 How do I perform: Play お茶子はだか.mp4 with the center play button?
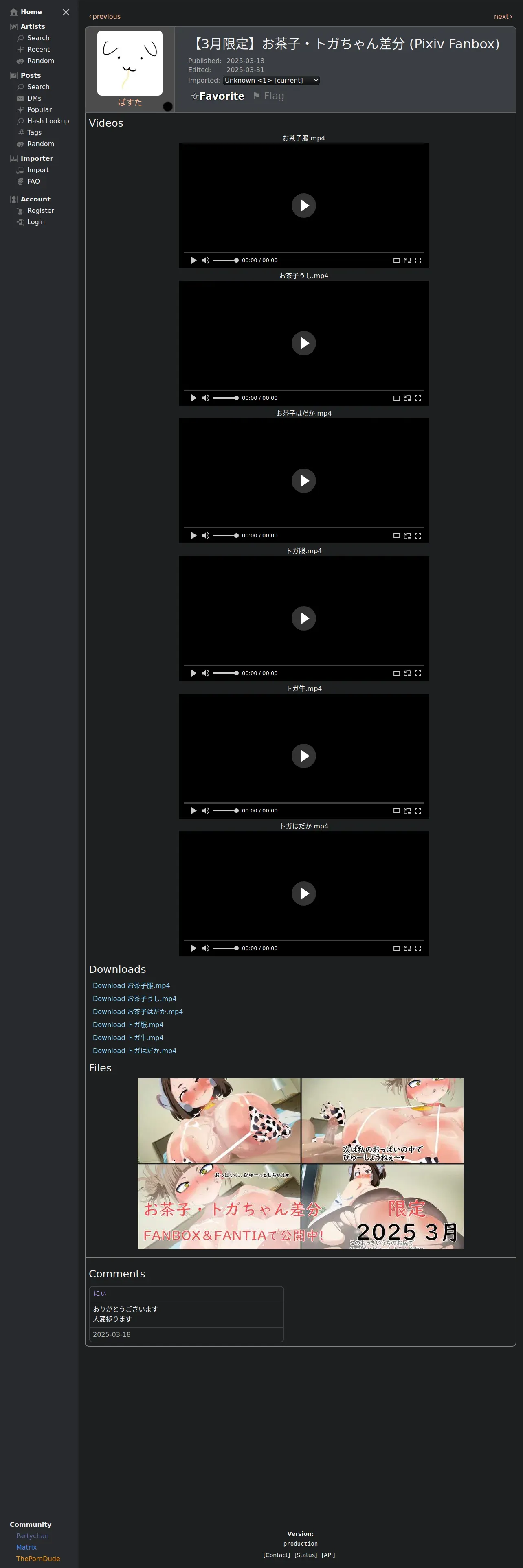[304, 481]
